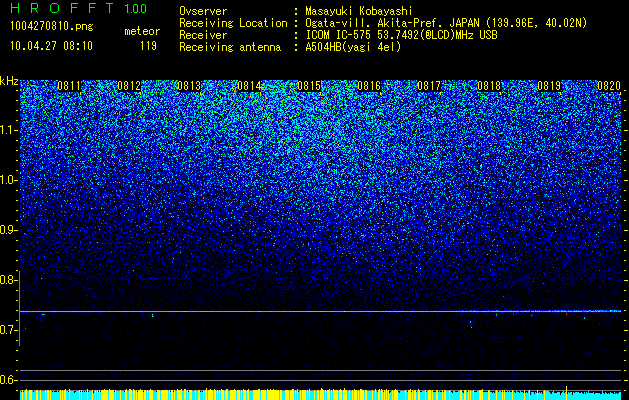Click the 0.7 kHz axis label
629x400 pixels.
8,330
